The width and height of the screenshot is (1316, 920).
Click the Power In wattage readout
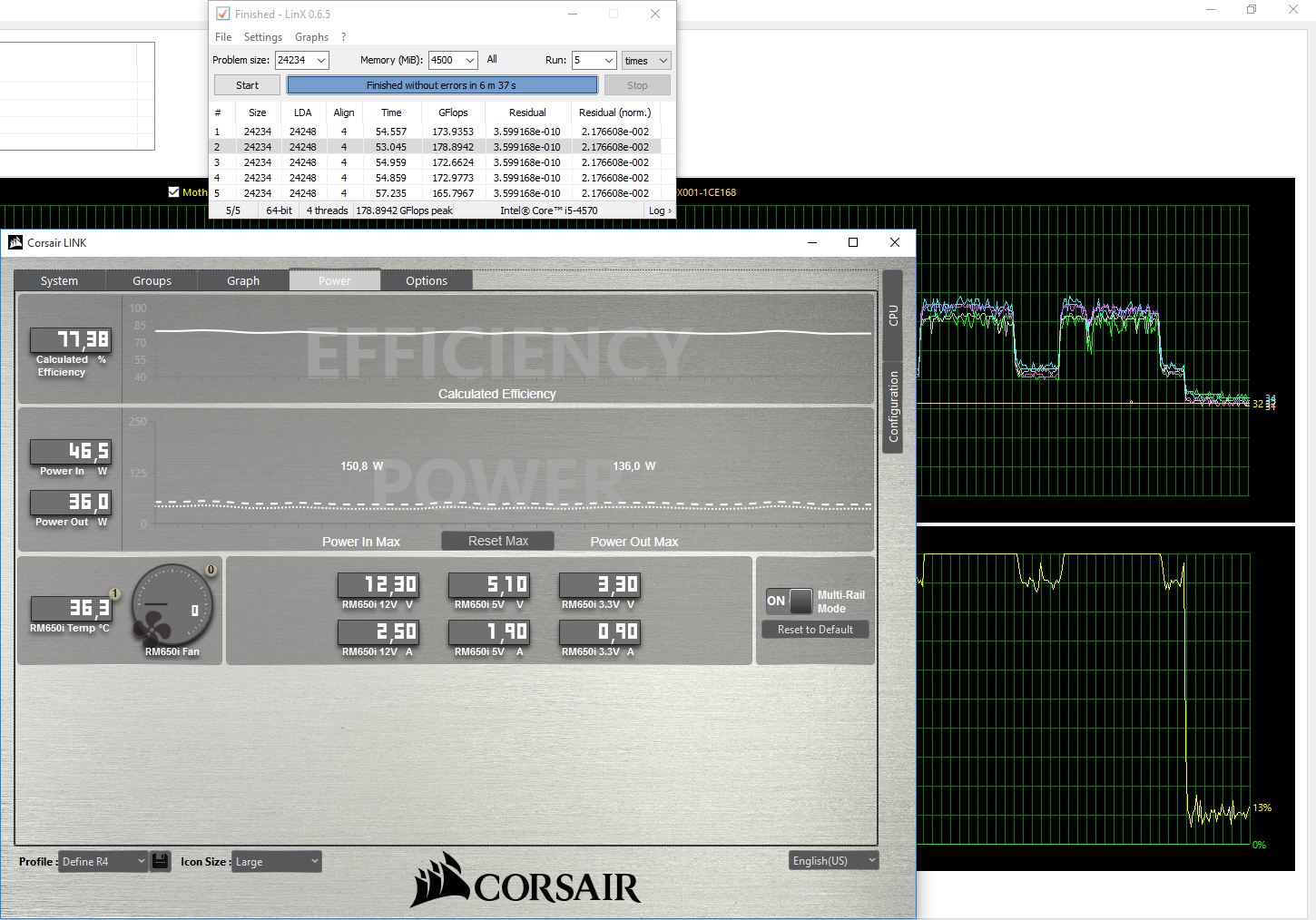[71, 451]
